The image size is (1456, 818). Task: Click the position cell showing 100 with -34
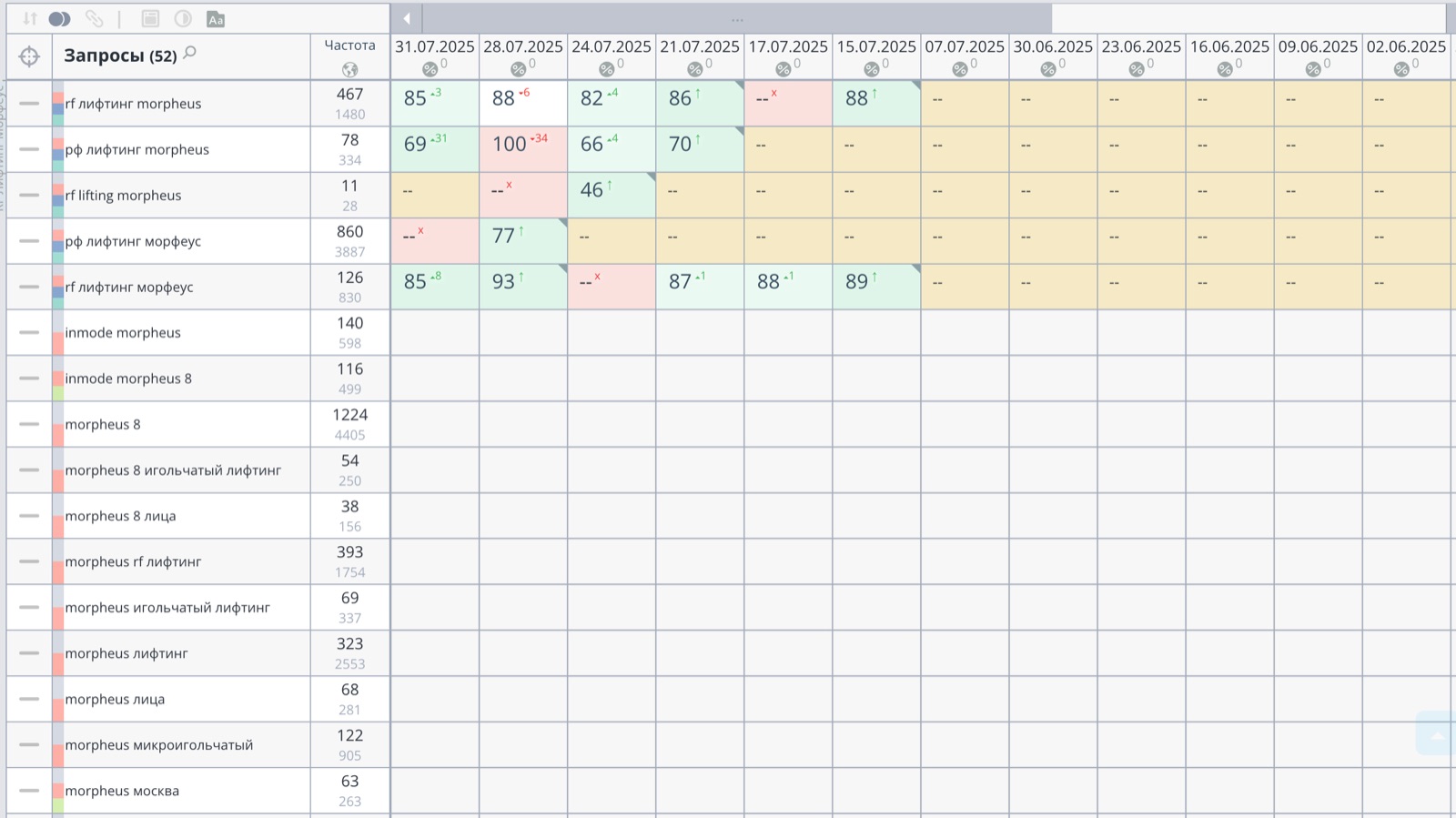[523, 149]
